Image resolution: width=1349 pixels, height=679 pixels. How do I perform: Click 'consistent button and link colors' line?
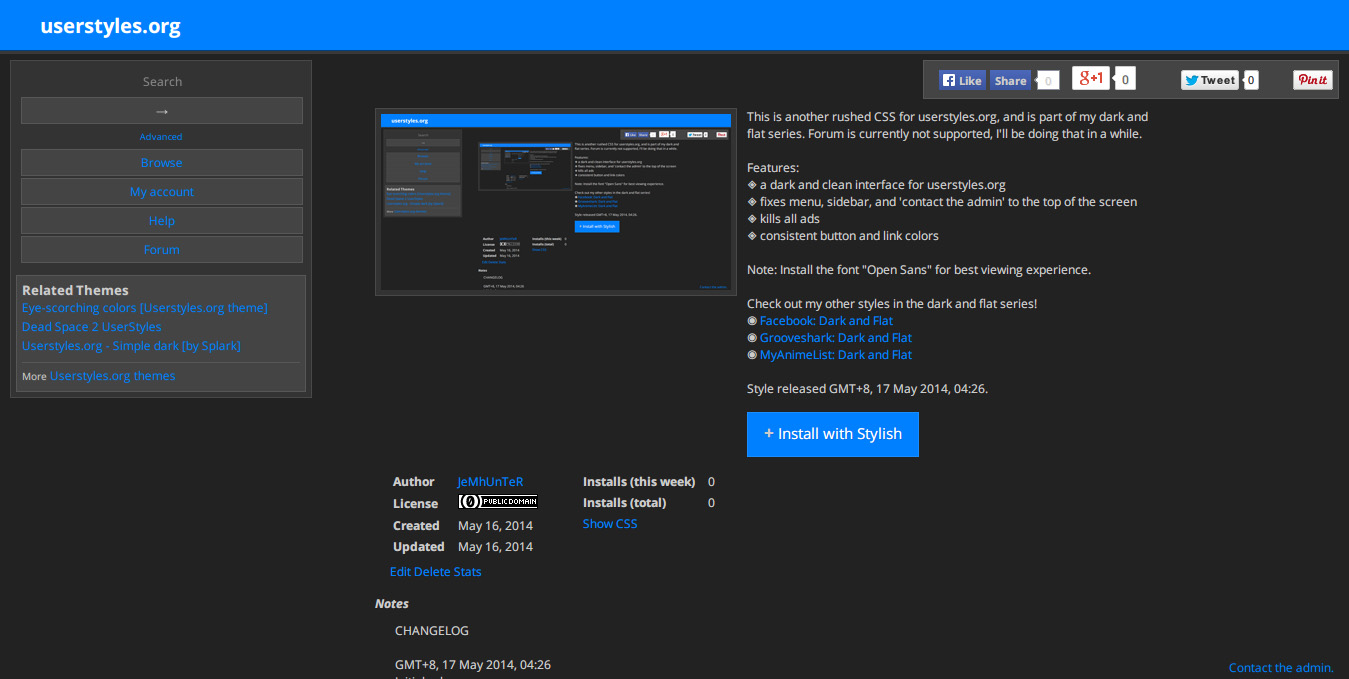pyautogui.click(x=843, y=236)
